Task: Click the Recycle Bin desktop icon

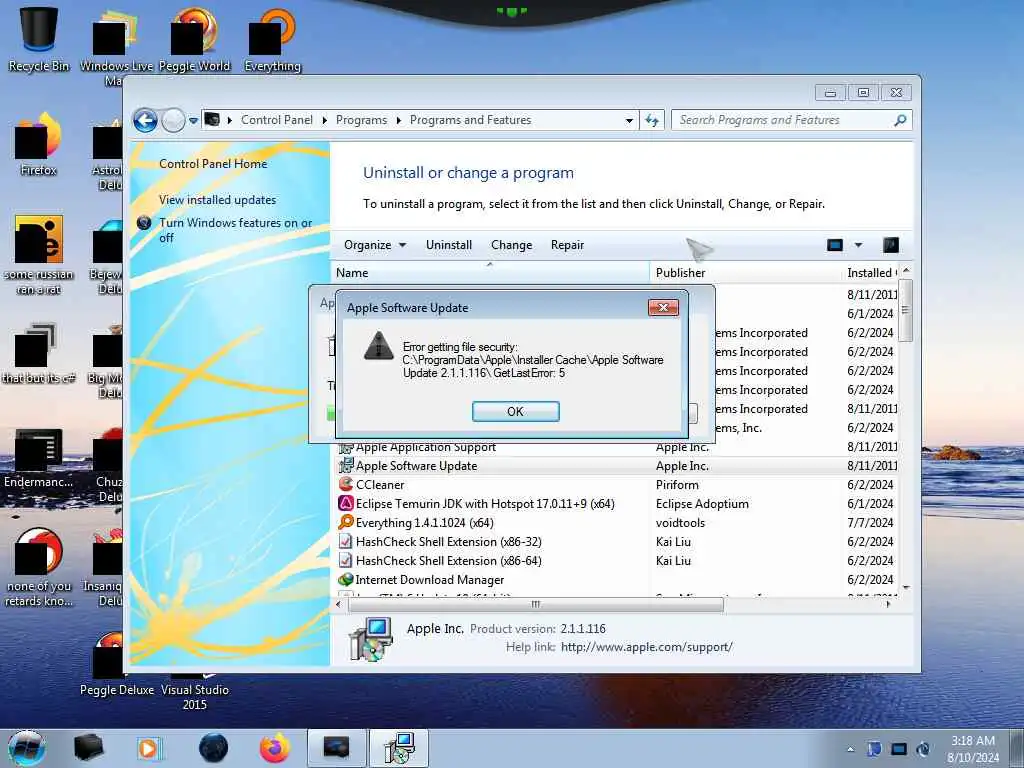Action: pyautogui.click(x=39, y=39)
